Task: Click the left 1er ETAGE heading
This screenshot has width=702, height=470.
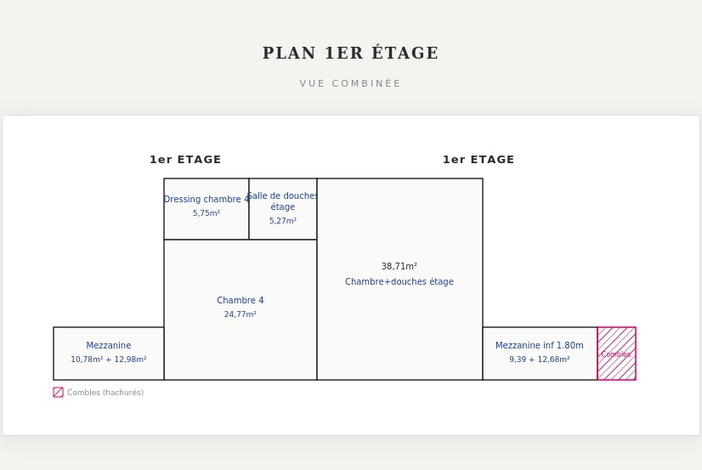Action: tap(185, 159)
